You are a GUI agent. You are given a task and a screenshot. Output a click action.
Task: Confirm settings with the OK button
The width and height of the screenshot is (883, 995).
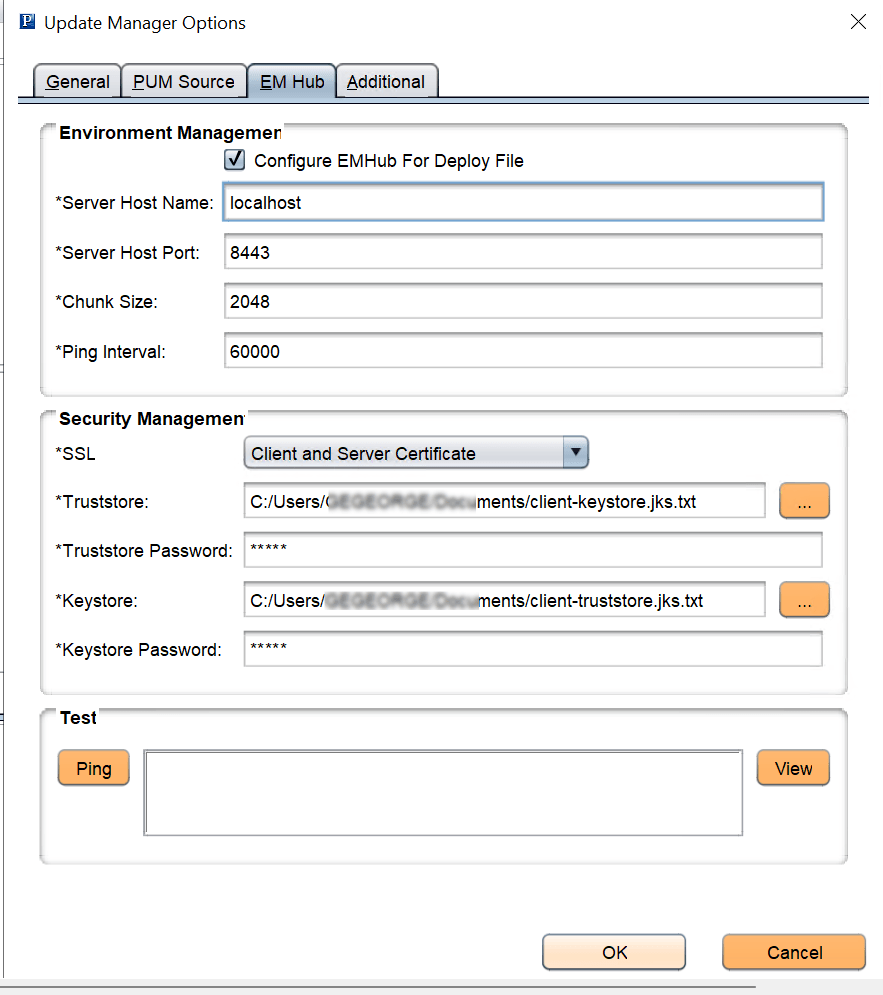pyautogui.click(x=613, y=952)
